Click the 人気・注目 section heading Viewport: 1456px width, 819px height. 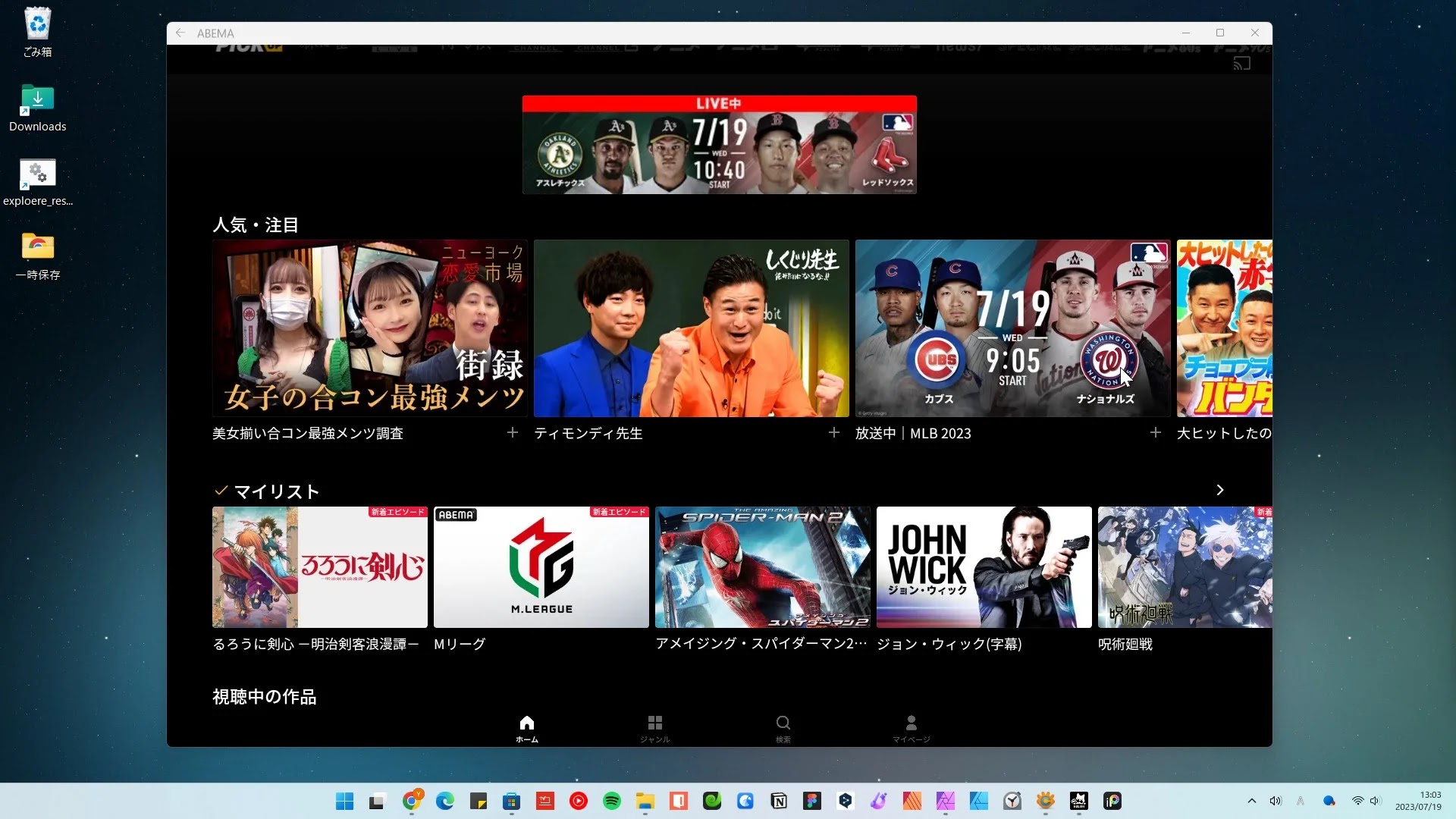(x=256, y=225)
